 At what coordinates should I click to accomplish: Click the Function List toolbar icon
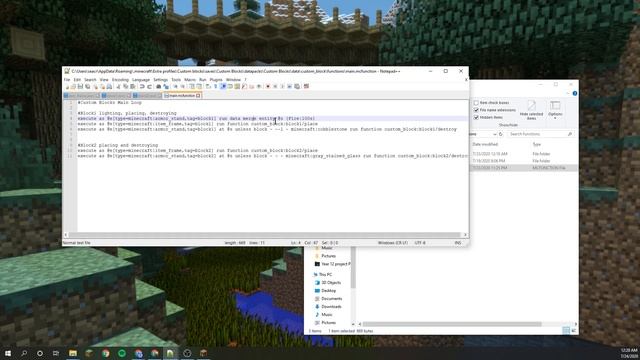tap(244, 87)
